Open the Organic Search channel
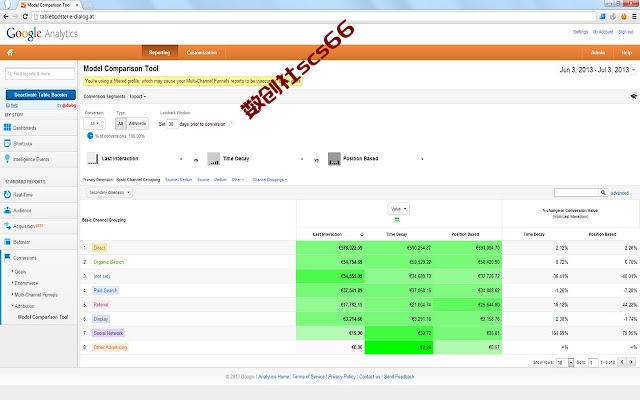Screen dimensions: 640x400 (x=109, y=262)
